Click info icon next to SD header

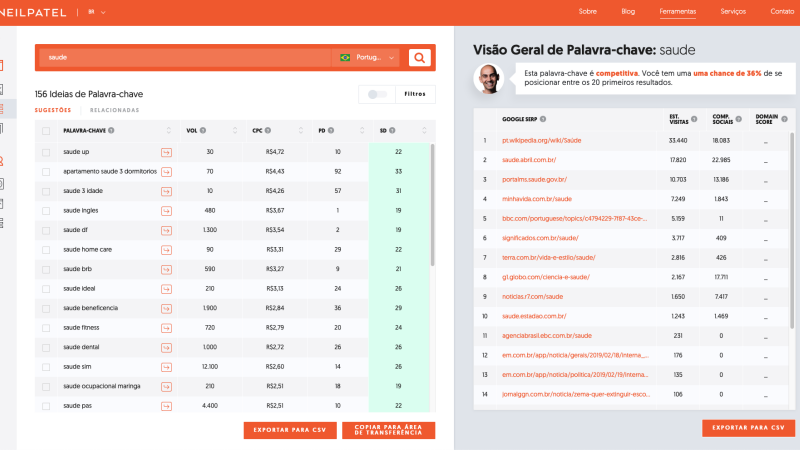tap(392, 131)
